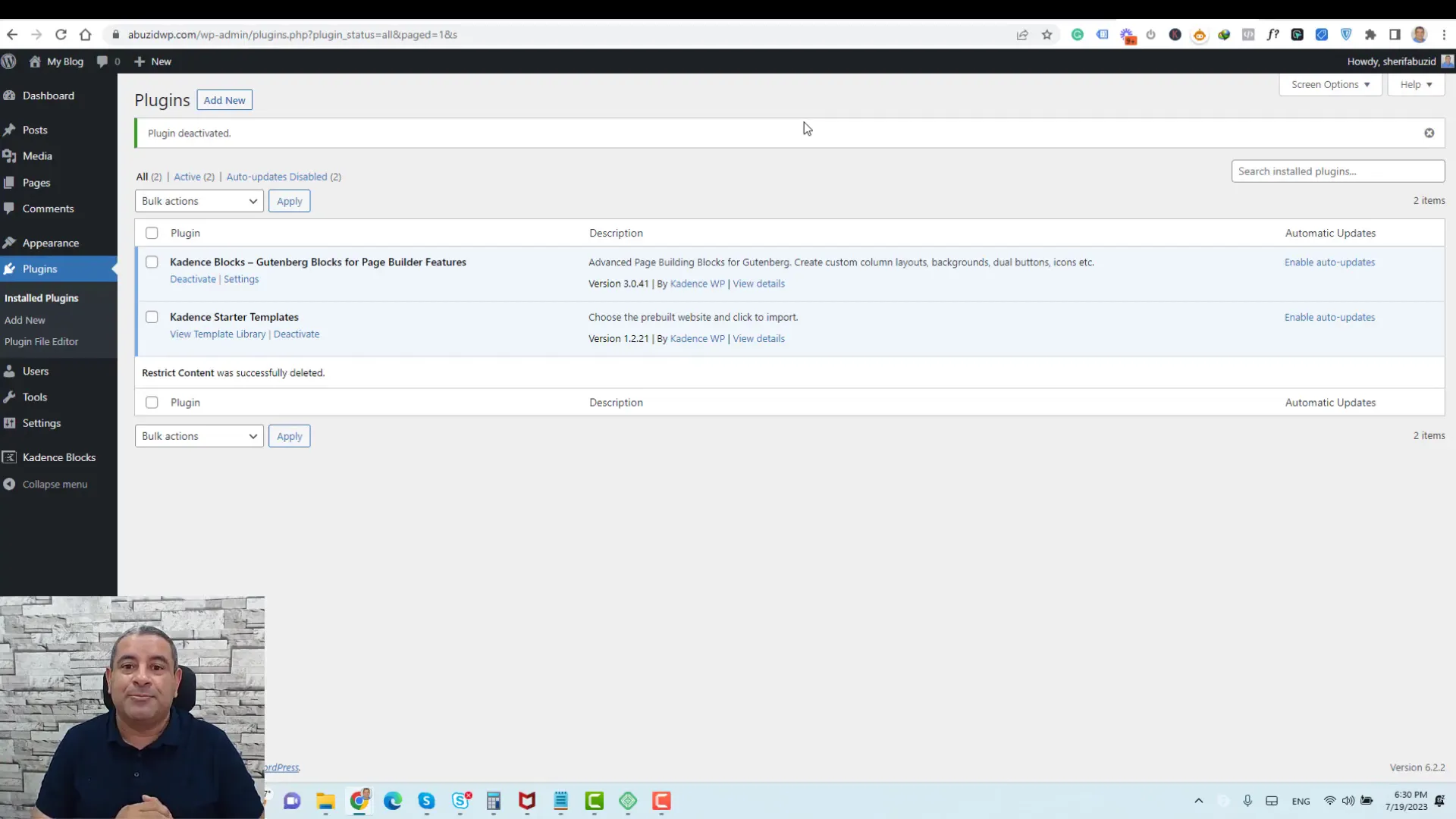
Task: Open Skype from taskbar
Action: [x=426, y=801]
